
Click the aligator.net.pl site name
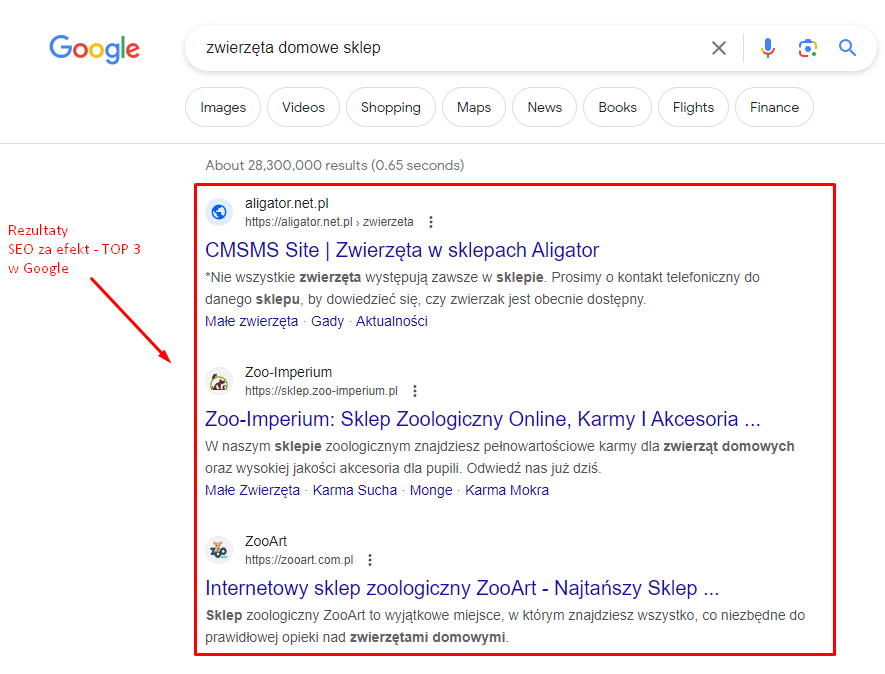coord(287,203)
